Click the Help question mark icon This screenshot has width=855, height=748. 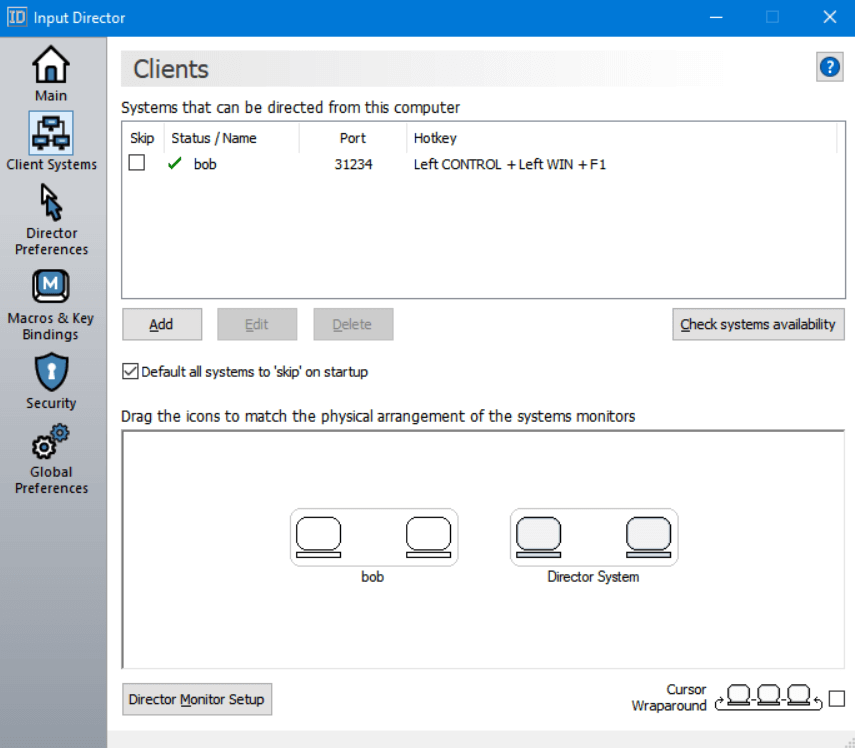click(x=829, y=67)
